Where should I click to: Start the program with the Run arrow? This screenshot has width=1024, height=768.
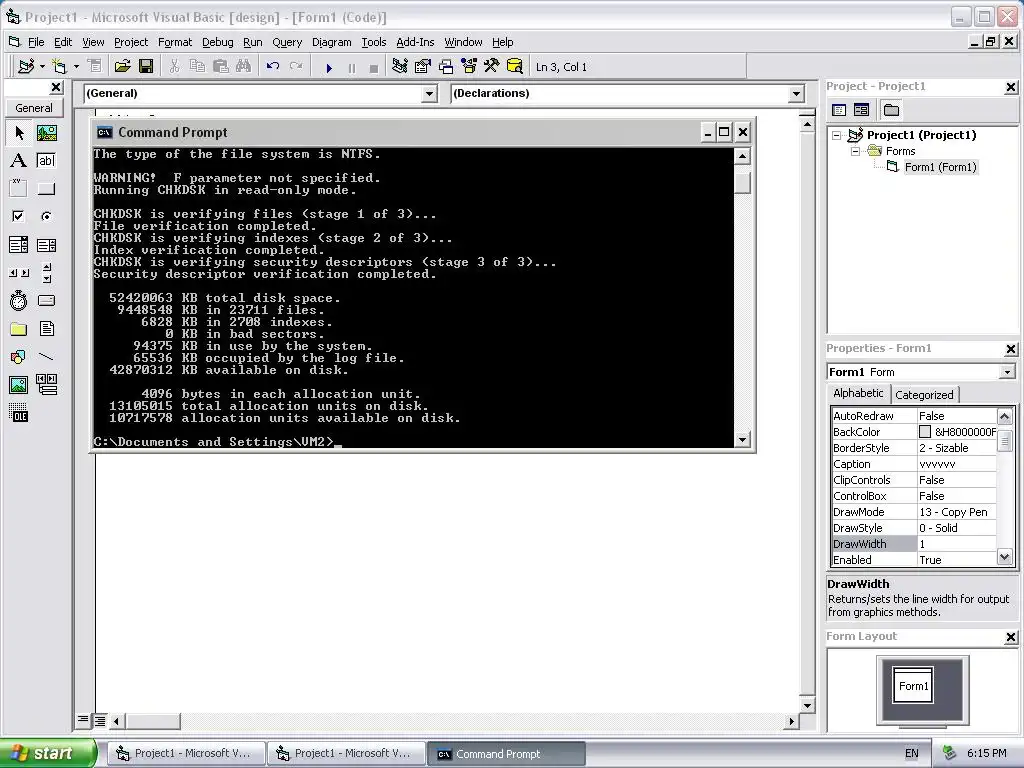coord(329,67)
